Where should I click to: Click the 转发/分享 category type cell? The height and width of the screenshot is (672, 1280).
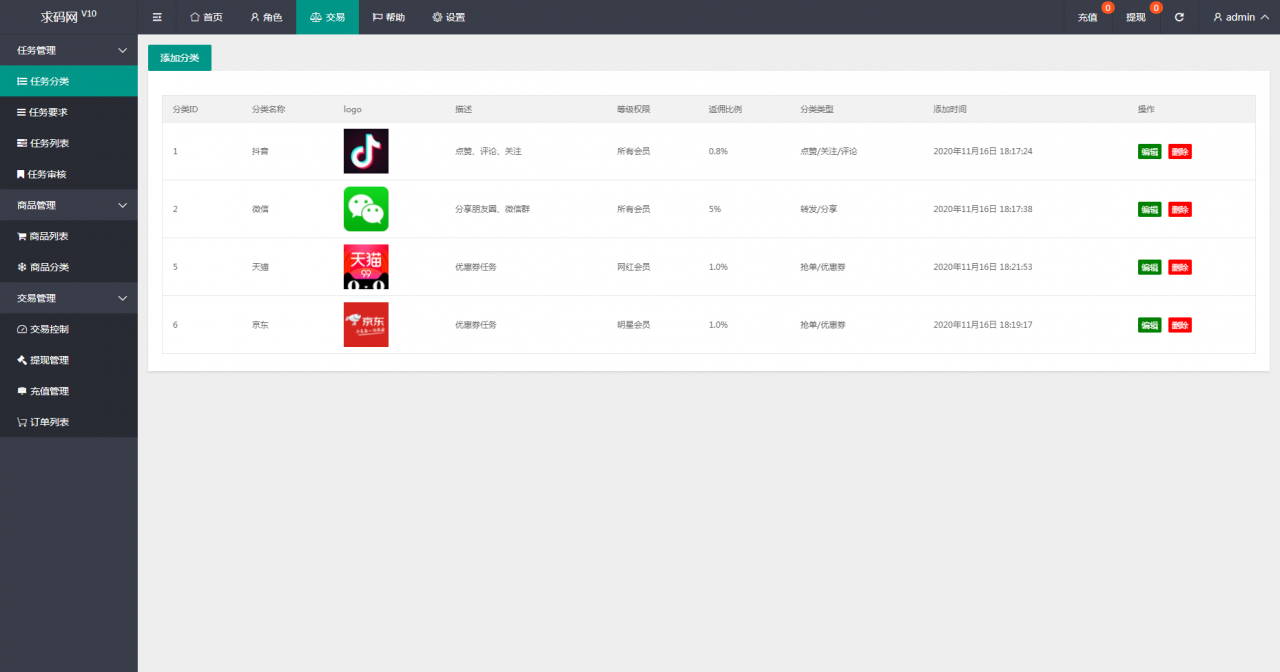click(x=819, y=209)
